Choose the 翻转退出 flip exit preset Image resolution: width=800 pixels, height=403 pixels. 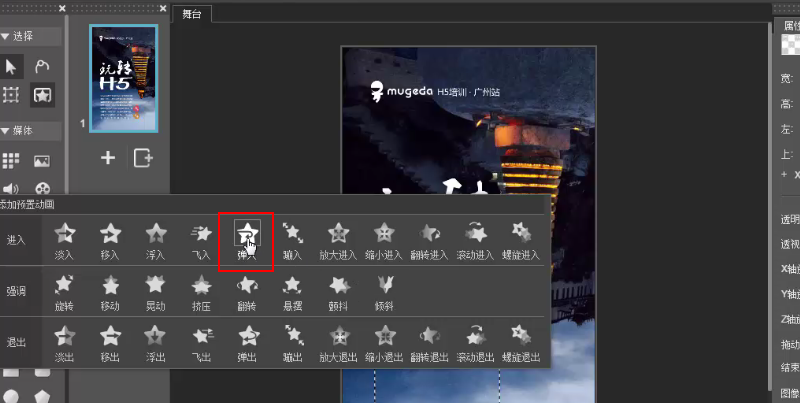[430, 343]
